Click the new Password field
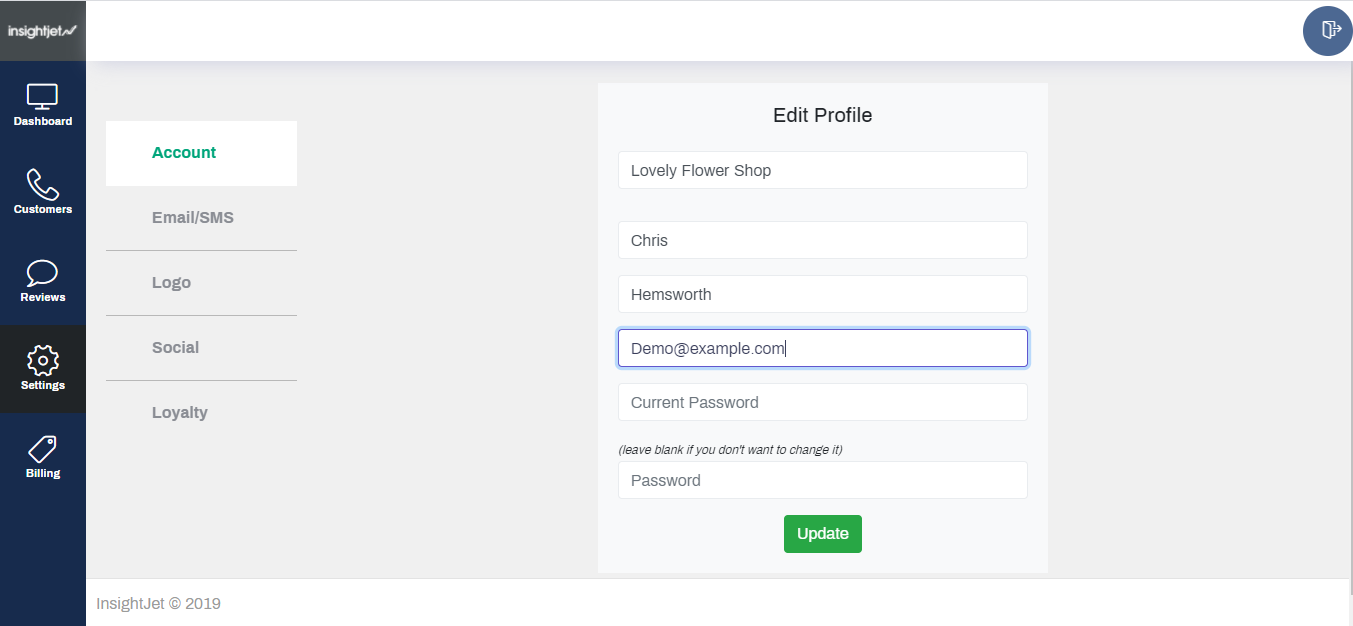1353x626 pixels. 822,480
